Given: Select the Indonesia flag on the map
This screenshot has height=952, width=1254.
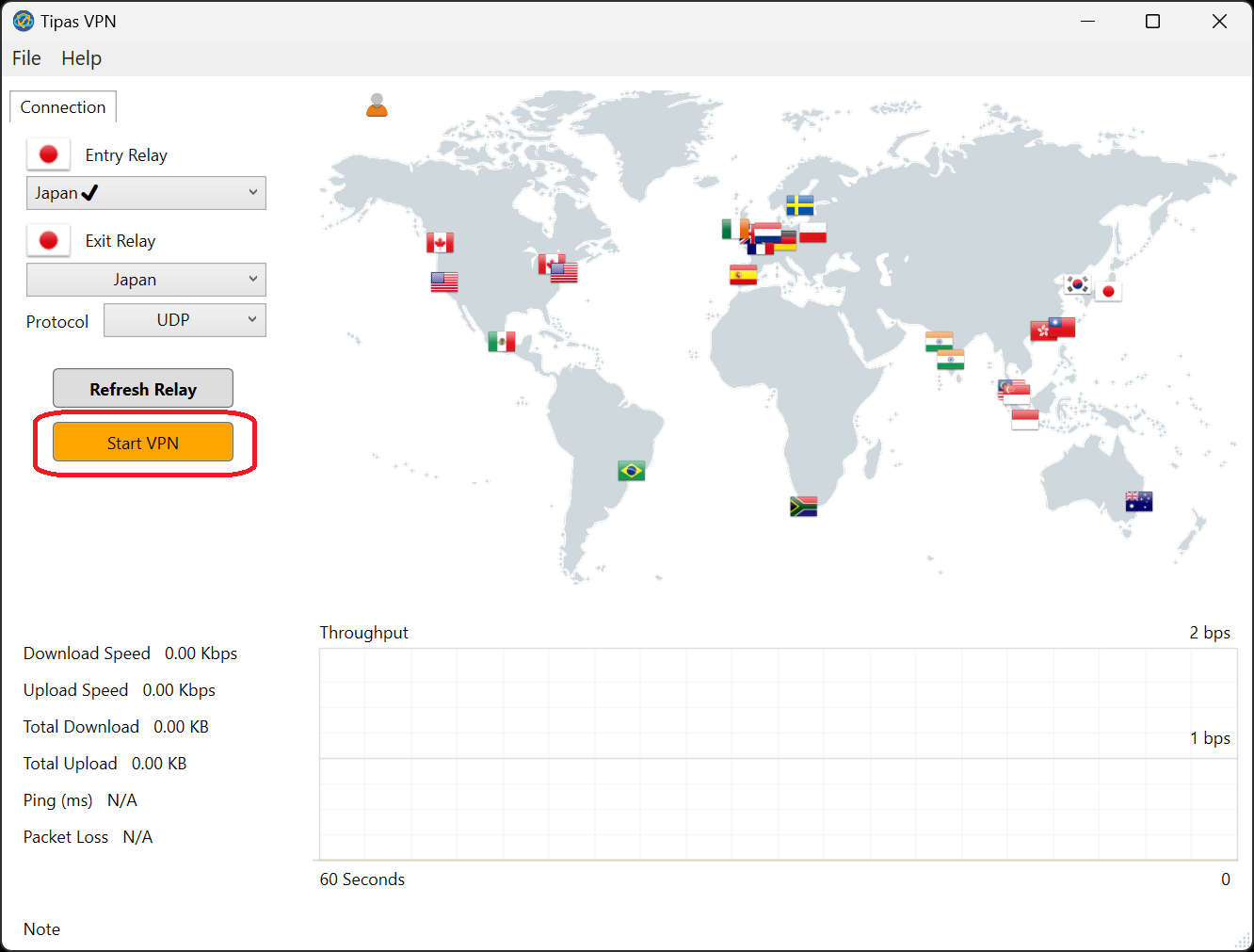Looking at the screenshot, I should point(1025,420).
